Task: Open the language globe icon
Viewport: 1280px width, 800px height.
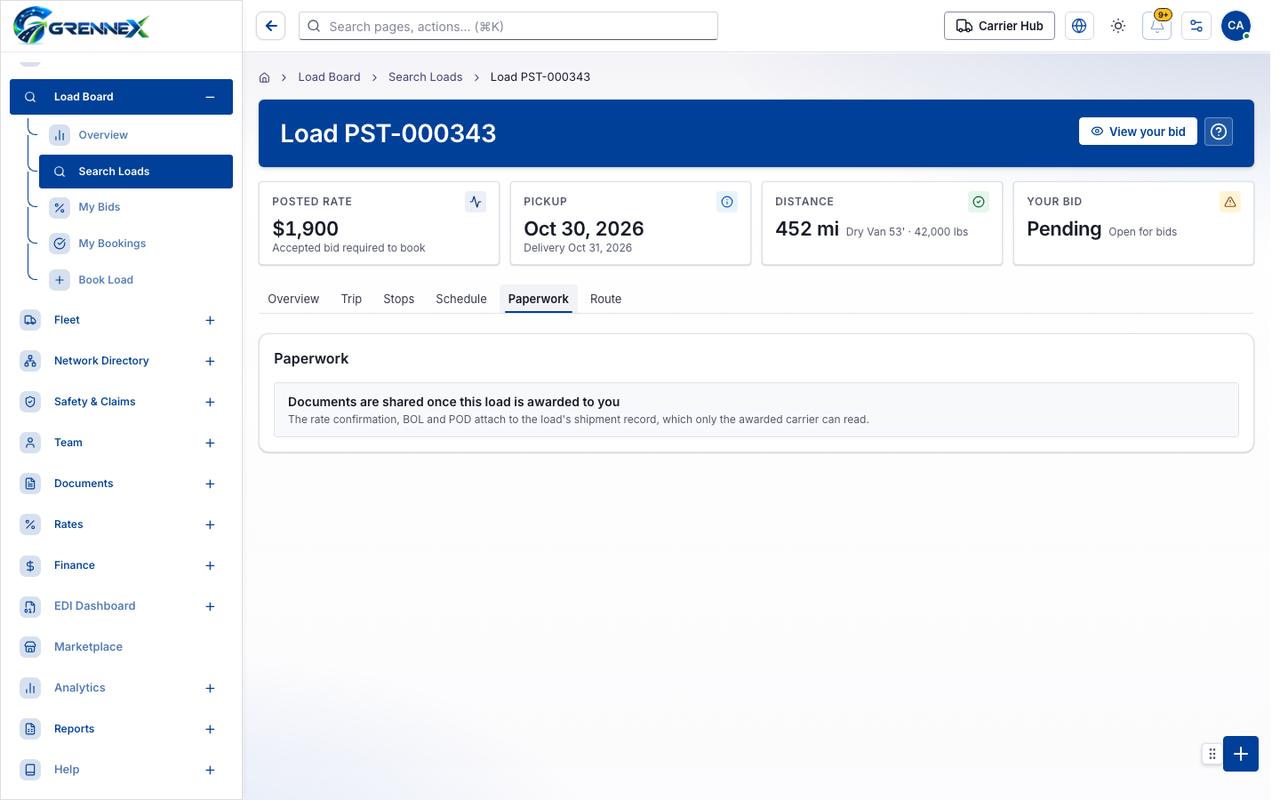Action: (1079, 26)
